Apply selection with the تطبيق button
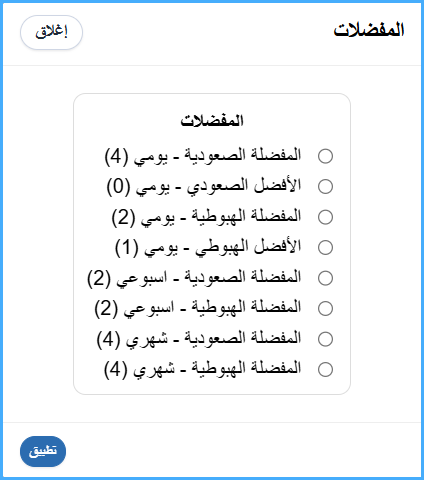This screenshot has height=480, width=424. pyautogui.click(x=43, y=451)
